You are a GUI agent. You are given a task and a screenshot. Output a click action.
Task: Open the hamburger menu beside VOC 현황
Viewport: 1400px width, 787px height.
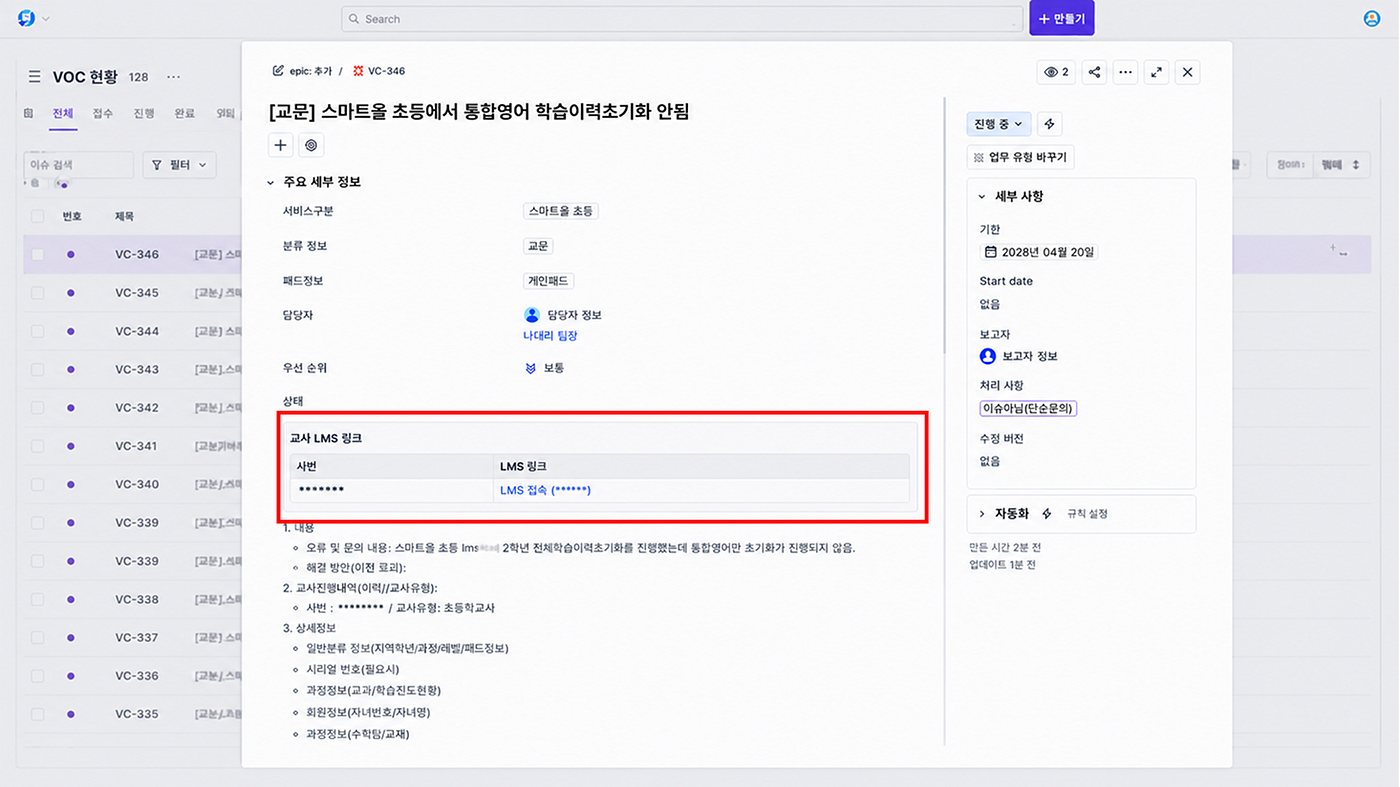34,77
